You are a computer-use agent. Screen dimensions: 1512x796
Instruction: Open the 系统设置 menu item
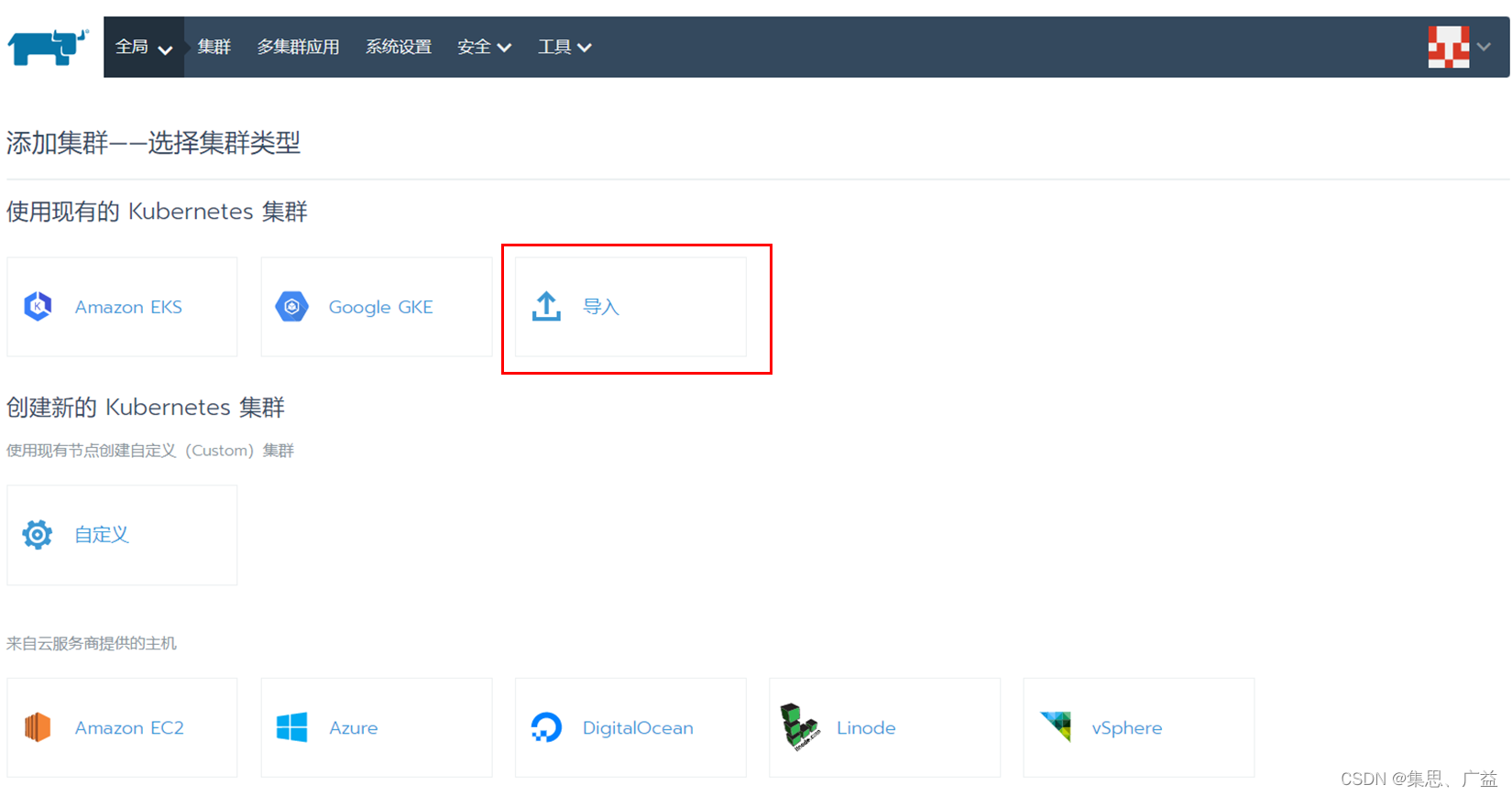pos(399,47)
